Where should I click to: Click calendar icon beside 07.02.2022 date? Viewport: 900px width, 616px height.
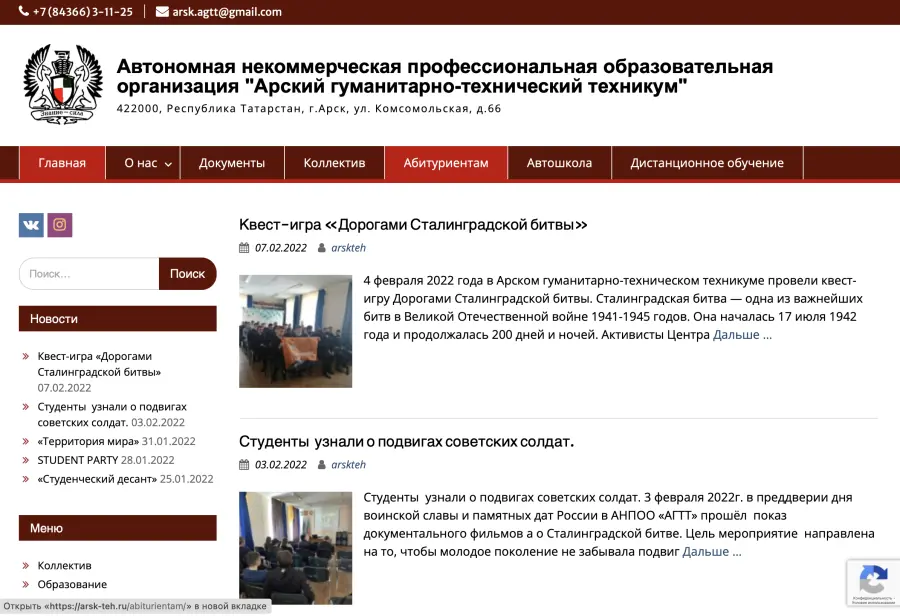coord(244,248)
